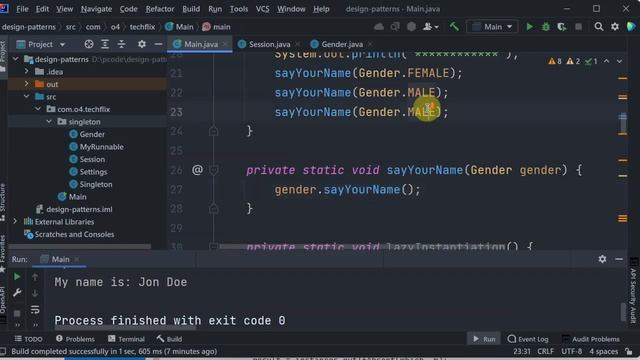Viewport: 640px width, 360px height.
Task: Click the colorful plugin icon at top-right
Action: (x=631, y=27)
